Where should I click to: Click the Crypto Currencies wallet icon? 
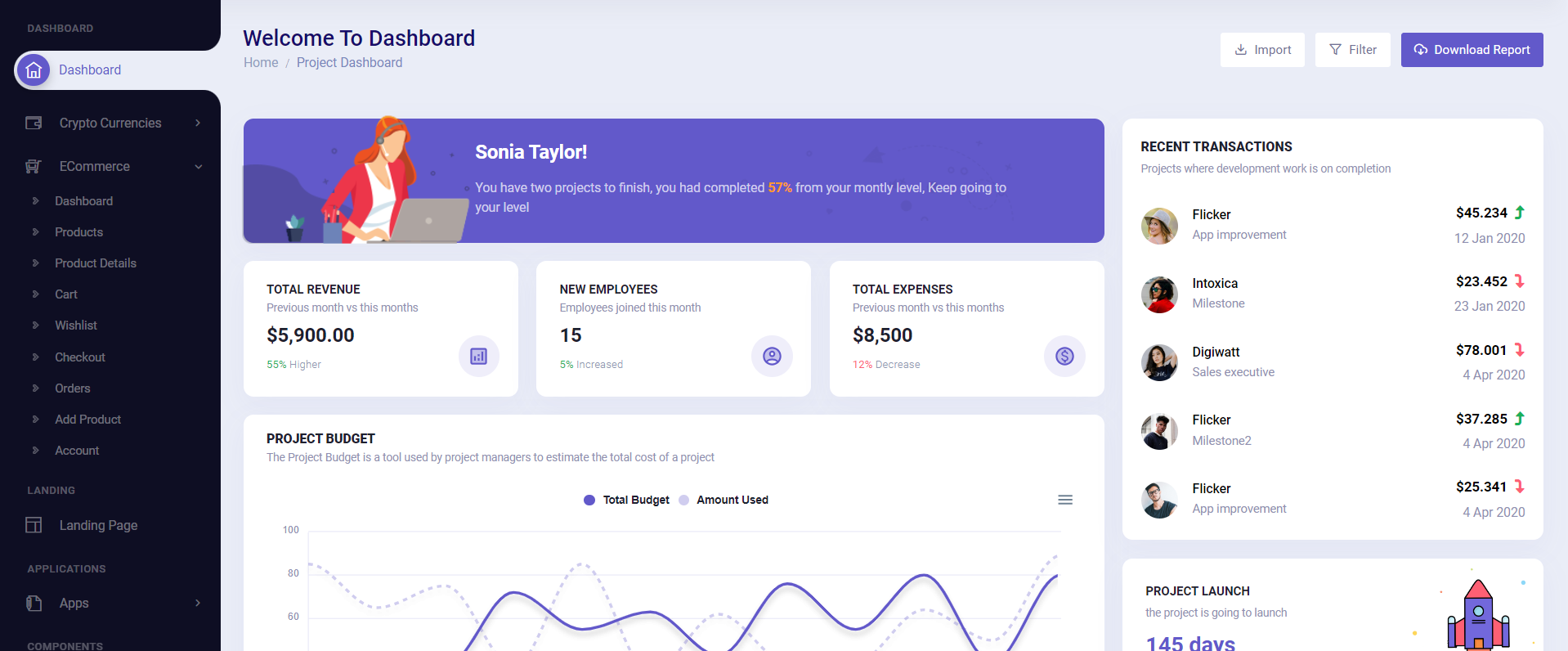pos(34,123)
